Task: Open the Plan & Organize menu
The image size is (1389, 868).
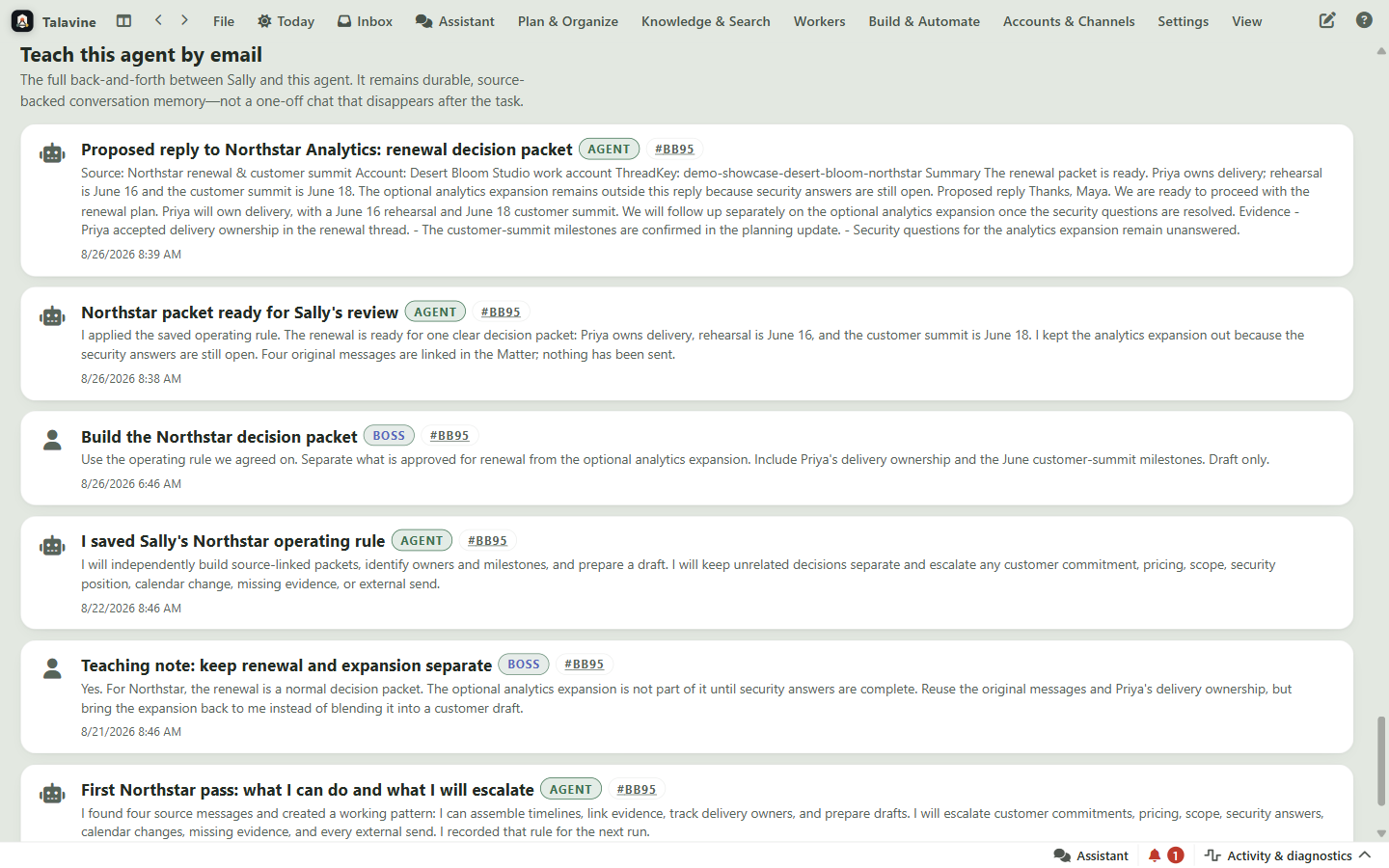Action: tap(568, 21)
